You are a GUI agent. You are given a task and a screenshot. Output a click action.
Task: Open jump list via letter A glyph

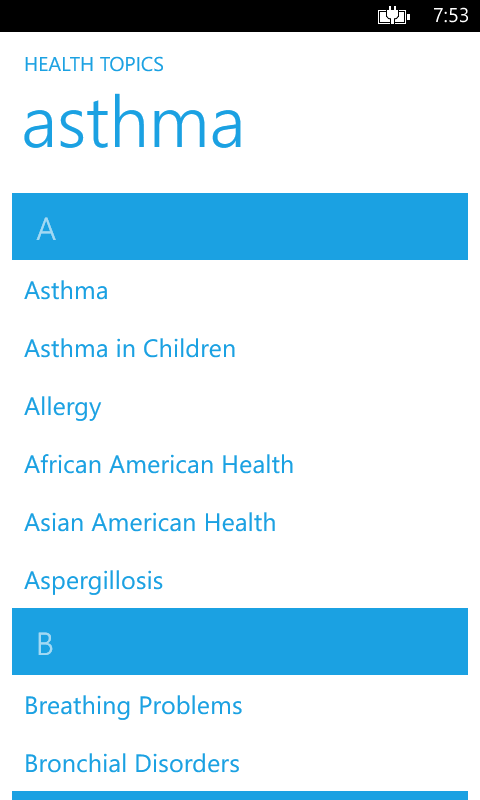[x=46, y=229]
